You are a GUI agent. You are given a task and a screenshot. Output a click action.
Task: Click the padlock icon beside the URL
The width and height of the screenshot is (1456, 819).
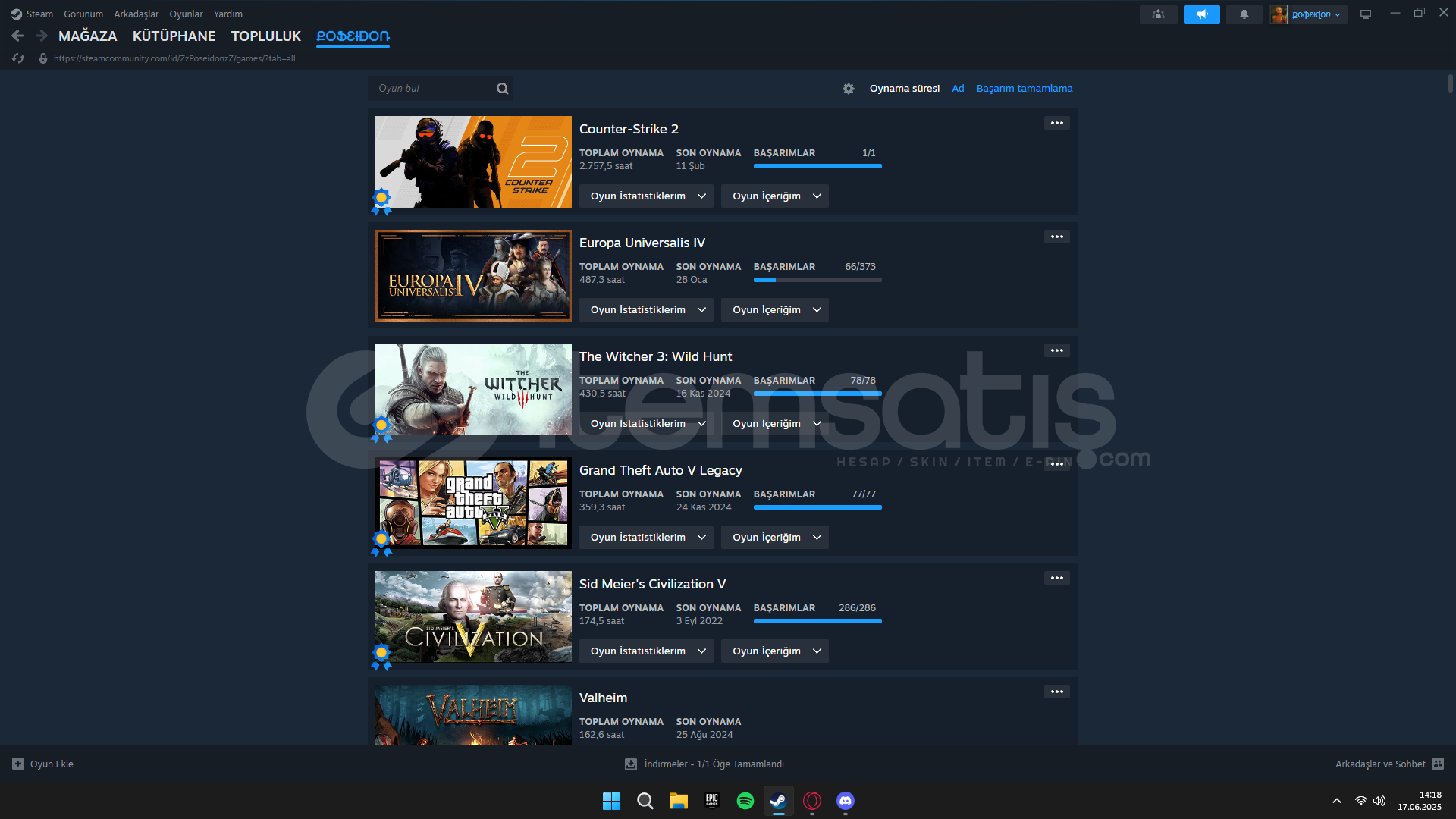pyautogui.click(x=43, y=58)
